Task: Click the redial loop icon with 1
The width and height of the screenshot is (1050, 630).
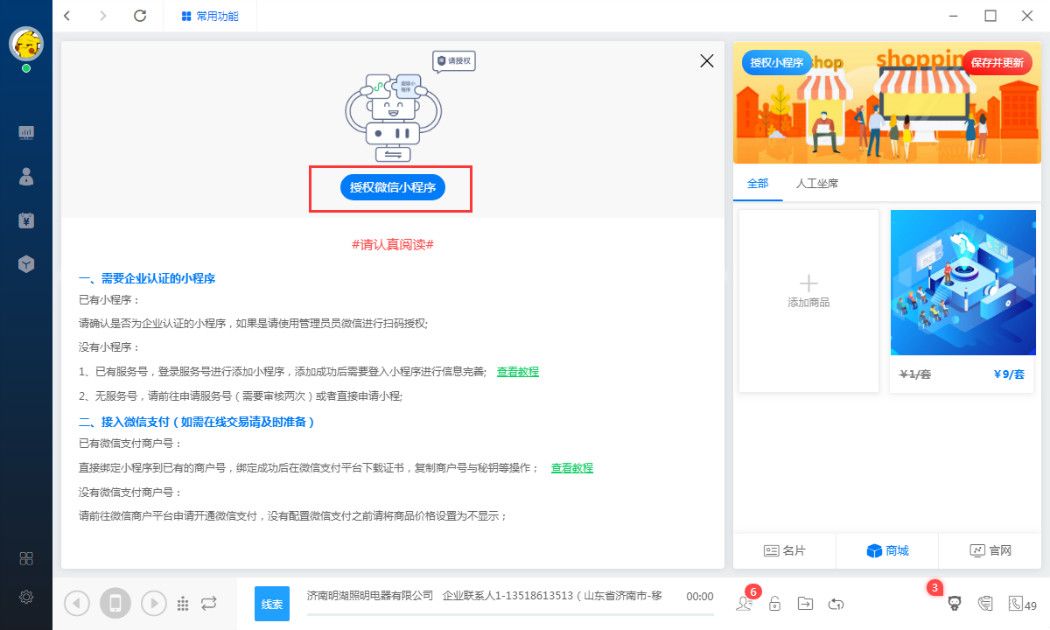Action: (836, 604)
